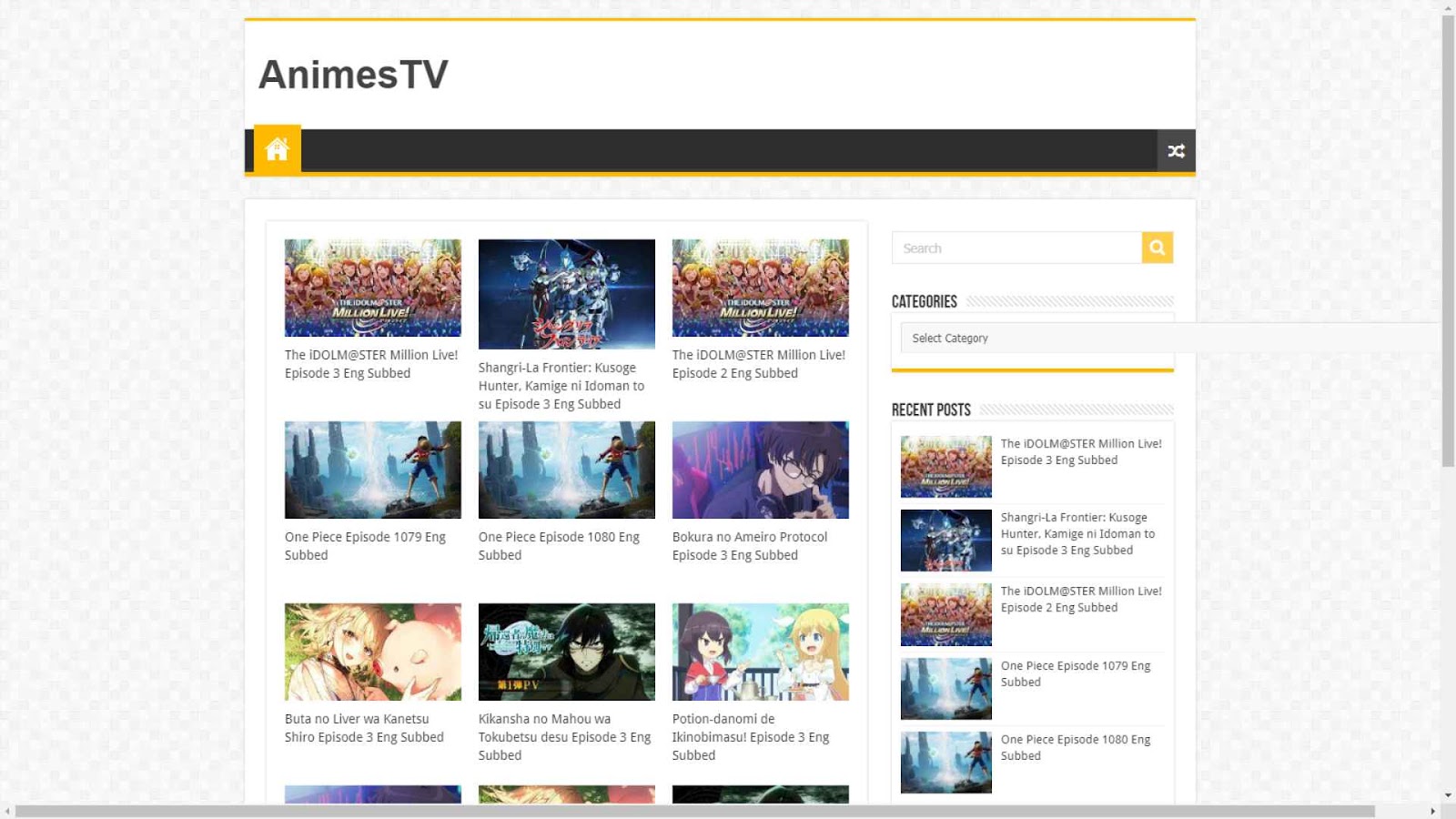Click the vertical scrollbar thumb

pyautogui.click(x=1448, y=241)
